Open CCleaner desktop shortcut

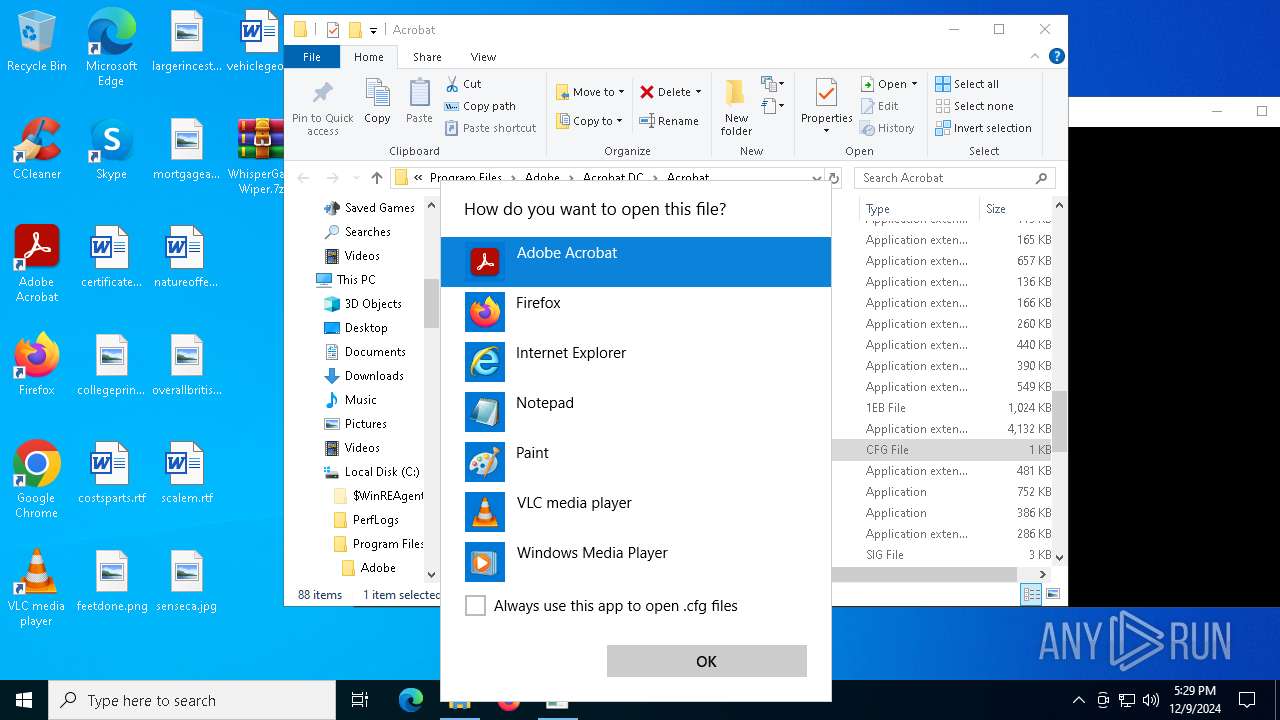point(37,149)
